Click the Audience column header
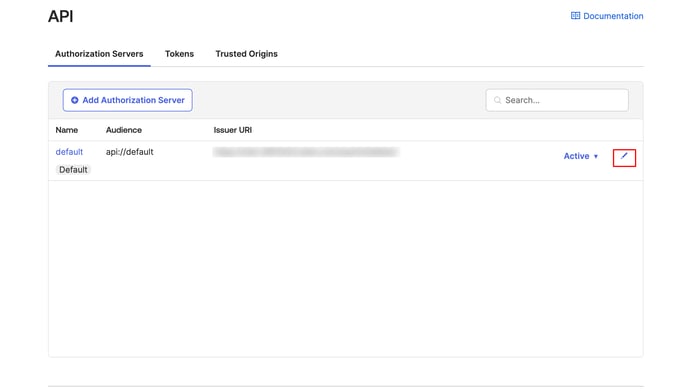Viewport: 688px width, 391px height. coord(124,130)
